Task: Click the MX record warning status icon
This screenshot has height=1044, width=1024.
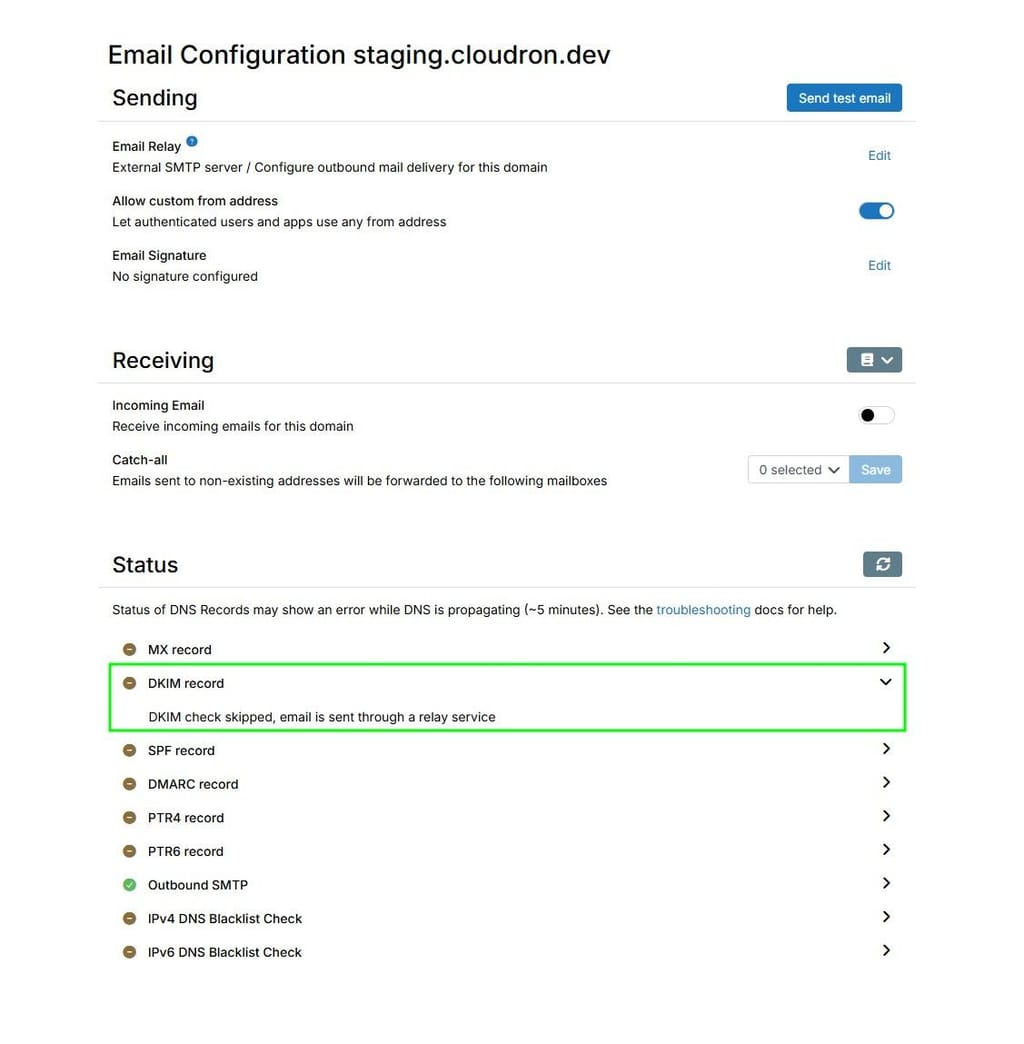Action: [129, 650]
